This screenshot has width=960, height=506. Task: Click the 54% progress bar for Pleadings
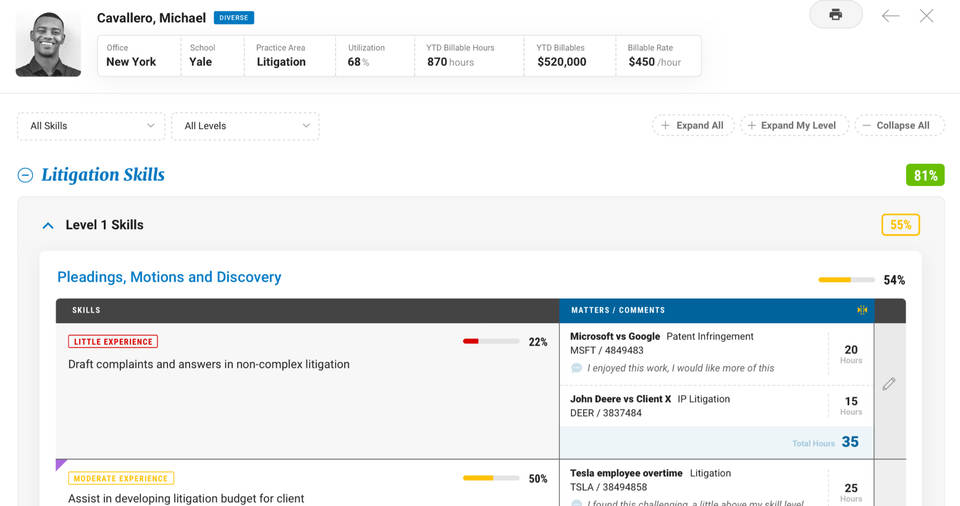tap(846, 280)
